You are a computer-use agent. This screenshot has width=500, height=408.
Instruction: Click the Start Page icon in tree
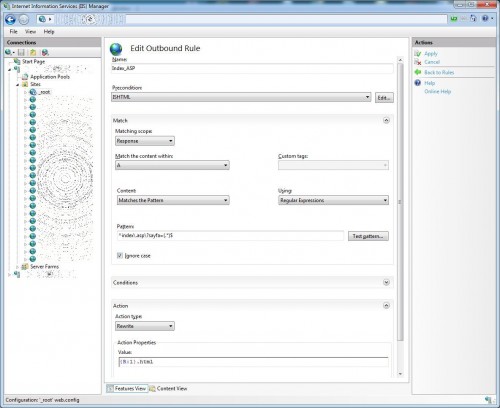coord(17,61)
